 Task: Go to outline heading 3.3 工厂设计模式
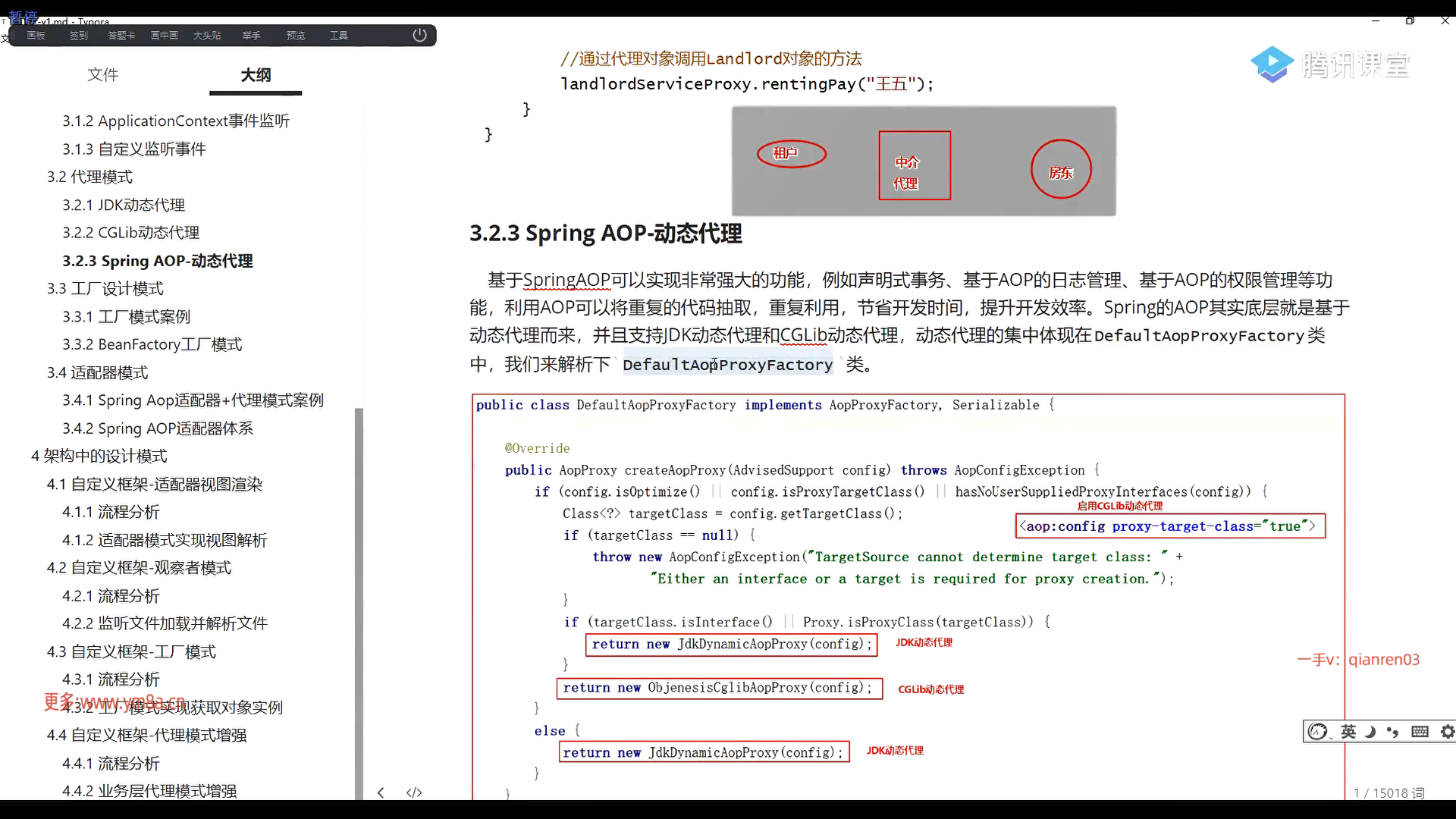tap(105, 288)
